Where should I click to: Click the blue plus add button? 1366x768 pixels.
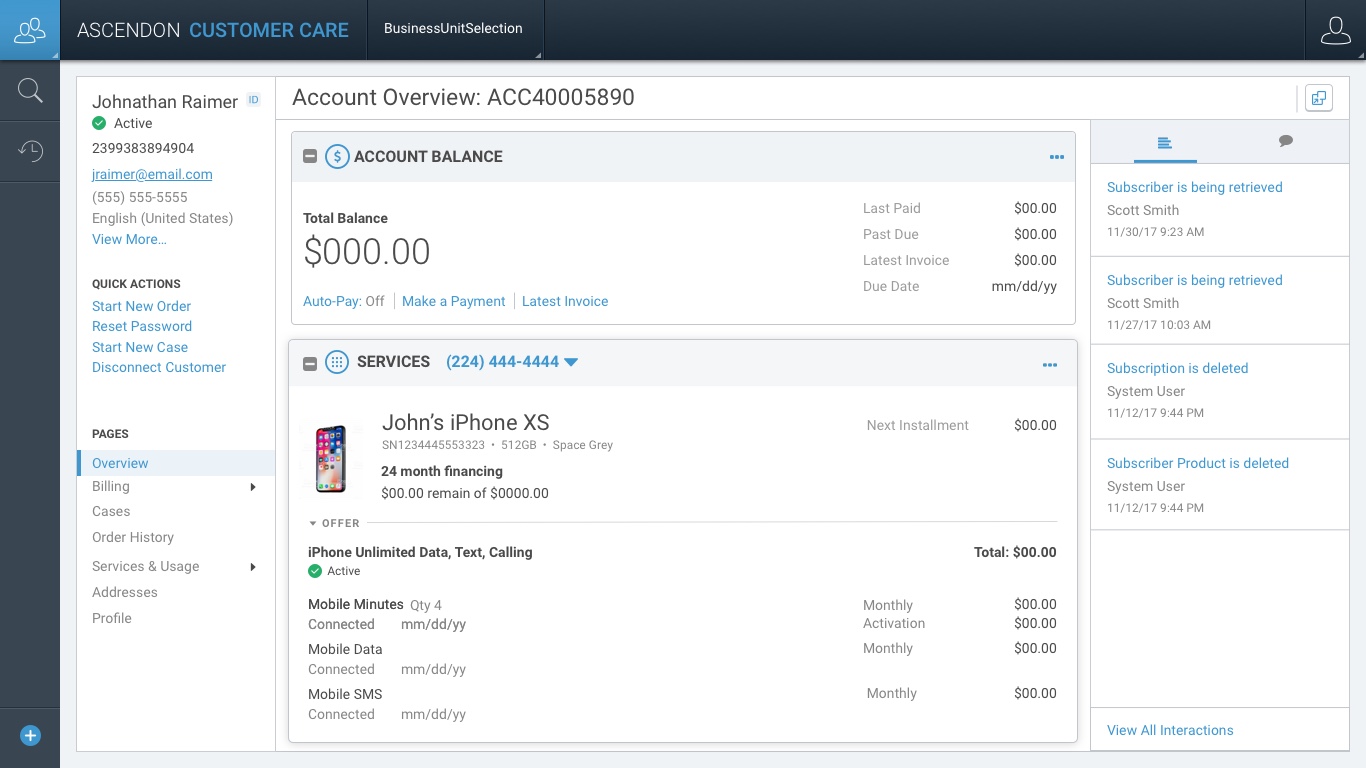30,736
